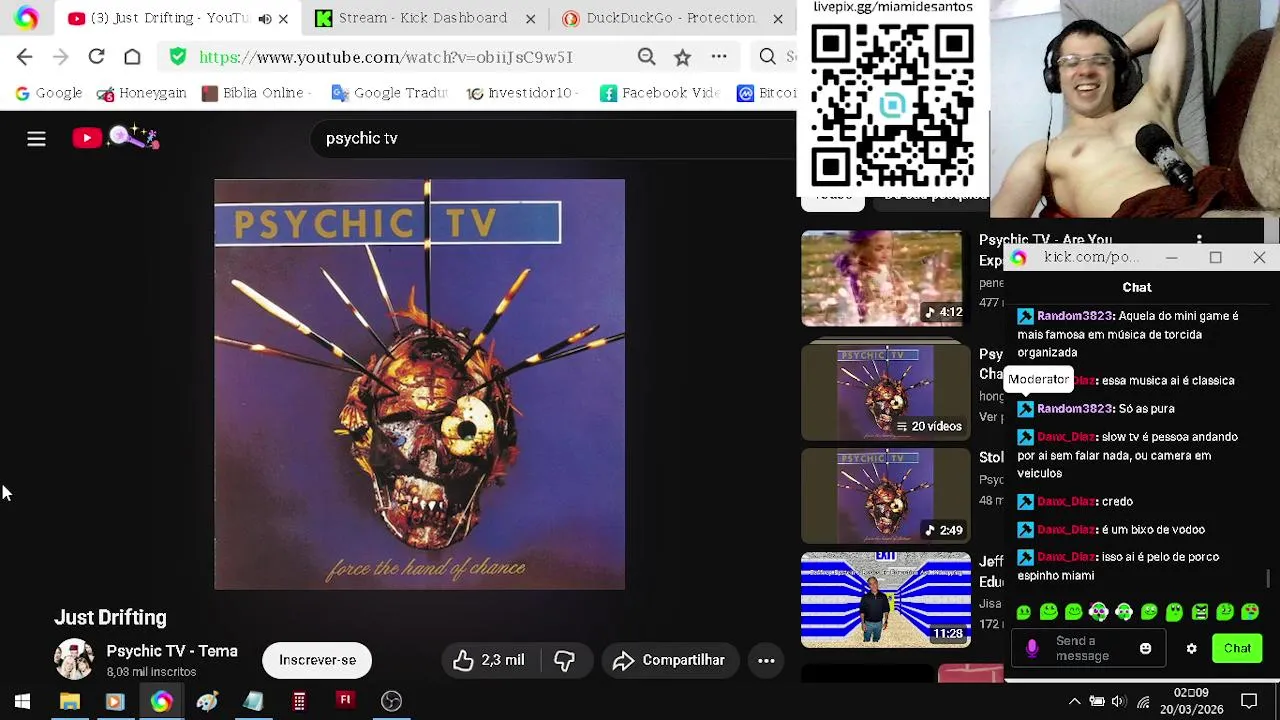Image resolution: width=1280 pixels, height=720 pixels.
Task: Open the Honeygain bookmark
Action: click(141, 93)
